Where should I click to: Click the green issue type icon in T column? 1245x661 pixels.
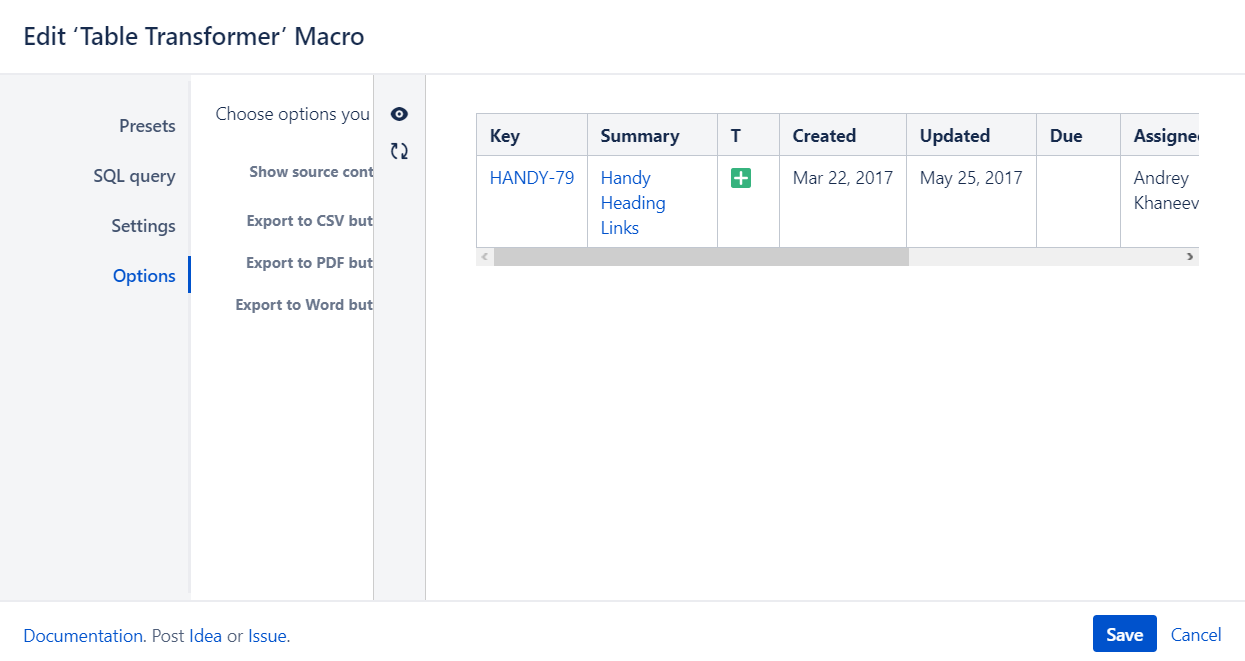746,177
